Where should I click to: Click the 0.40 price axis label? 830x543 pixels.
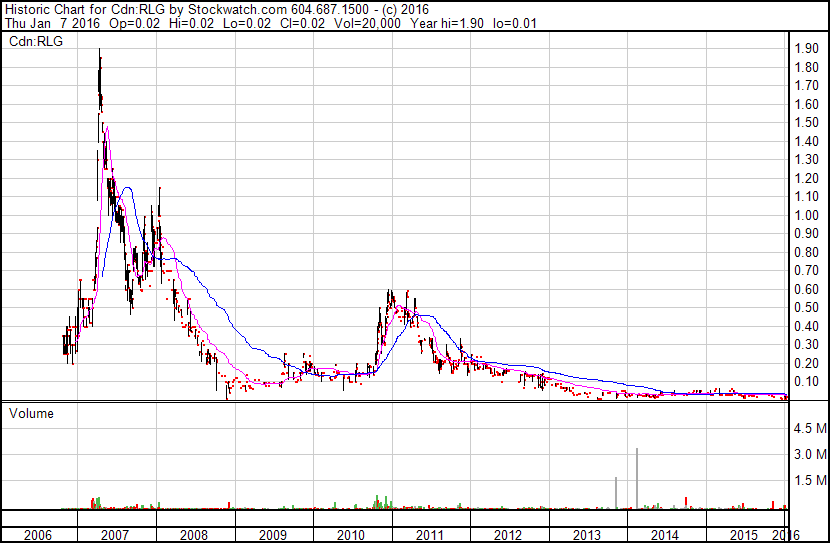pos(807,326)
